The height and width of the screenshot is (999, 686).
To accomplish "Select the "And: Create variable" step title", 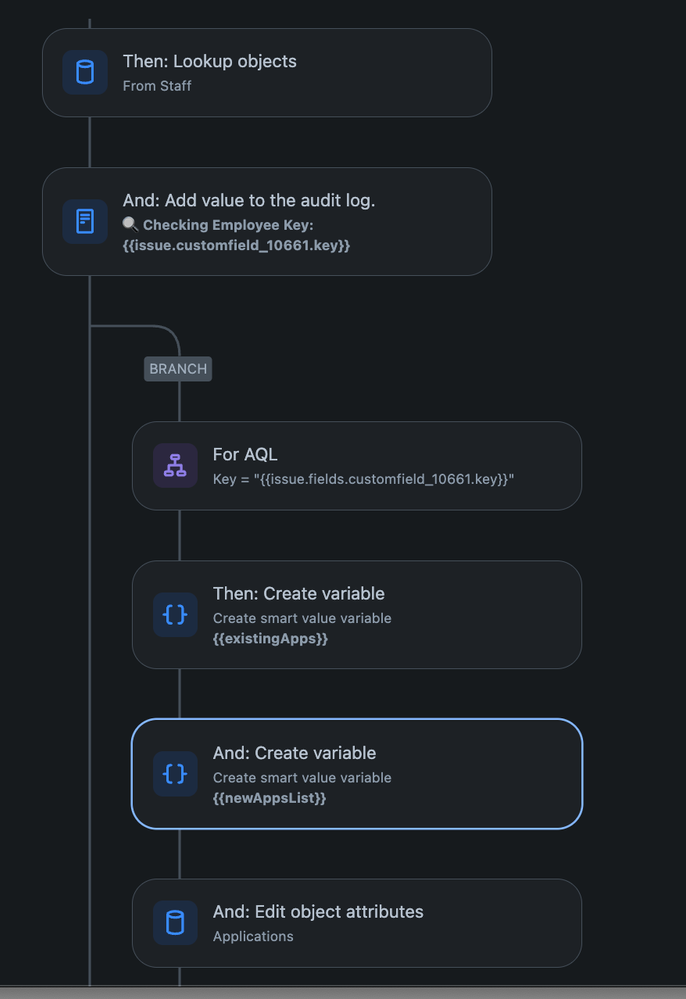I will point(294,753).
